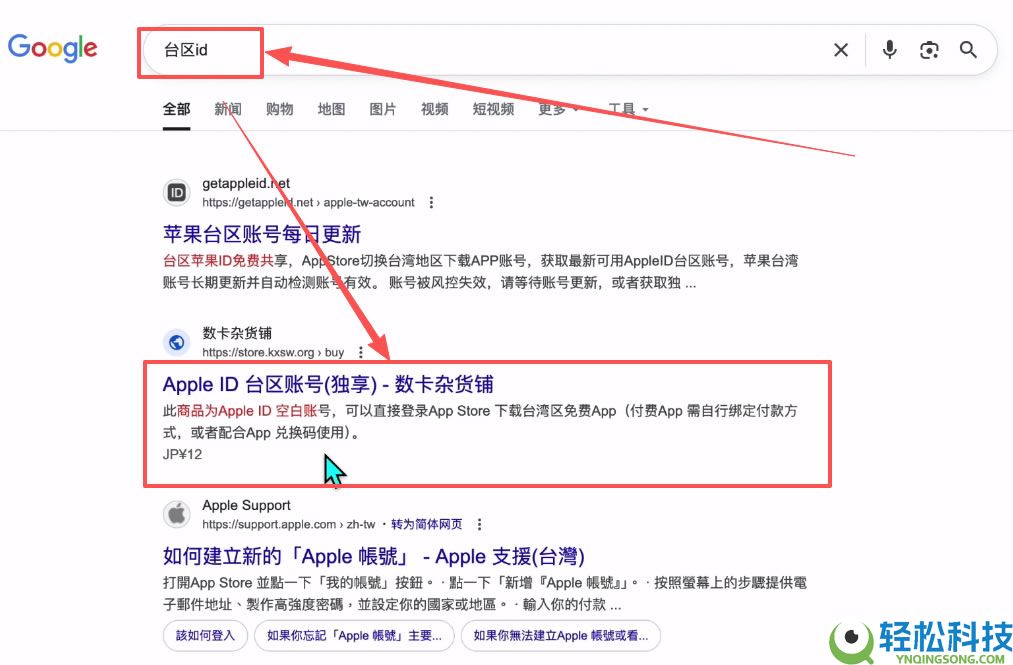The width and height of the screenshot is (1013, 665).
Task: Switch to the 购物 tab
Action: coord(279,109)
